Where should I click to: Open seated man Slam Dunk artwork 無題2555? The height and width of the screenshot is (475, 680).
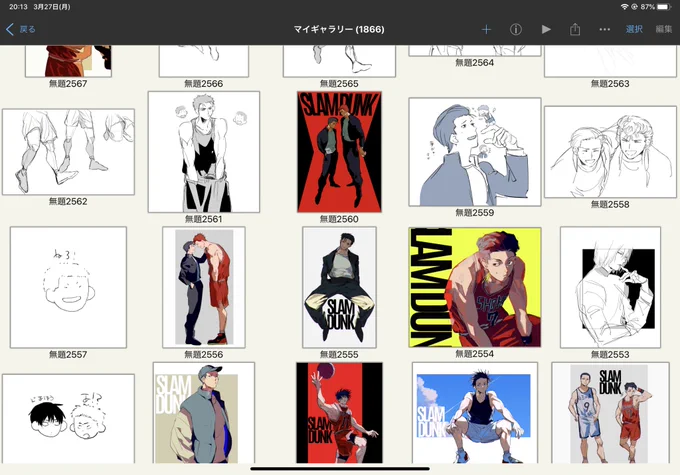click(x=339, y=287)
